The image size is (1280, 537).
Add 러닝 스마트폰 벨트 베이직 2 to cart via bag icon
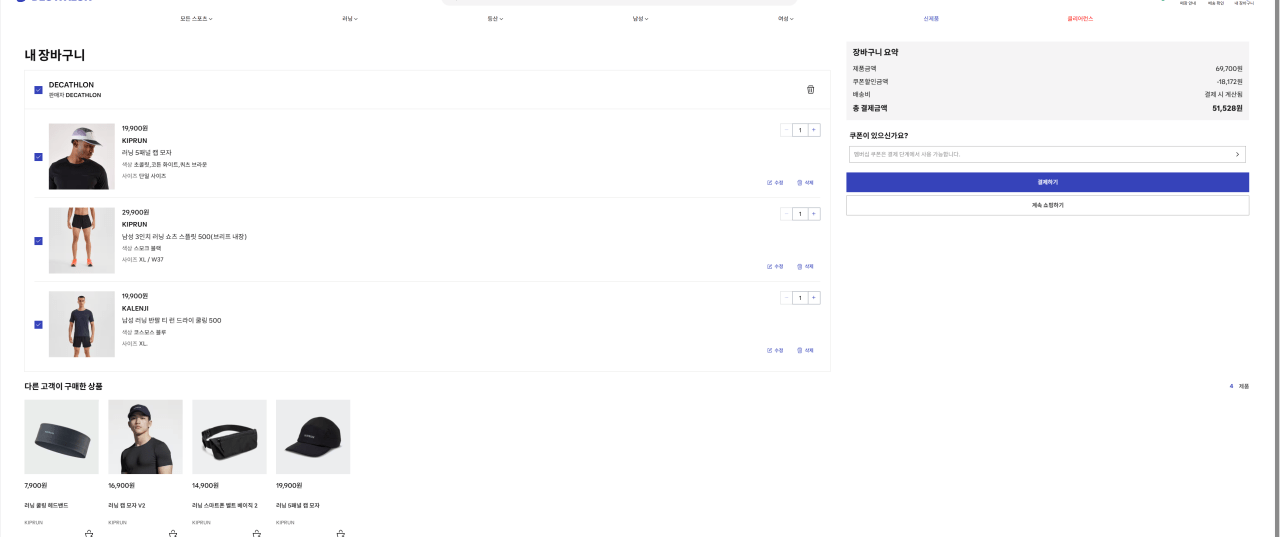(257, 533)
